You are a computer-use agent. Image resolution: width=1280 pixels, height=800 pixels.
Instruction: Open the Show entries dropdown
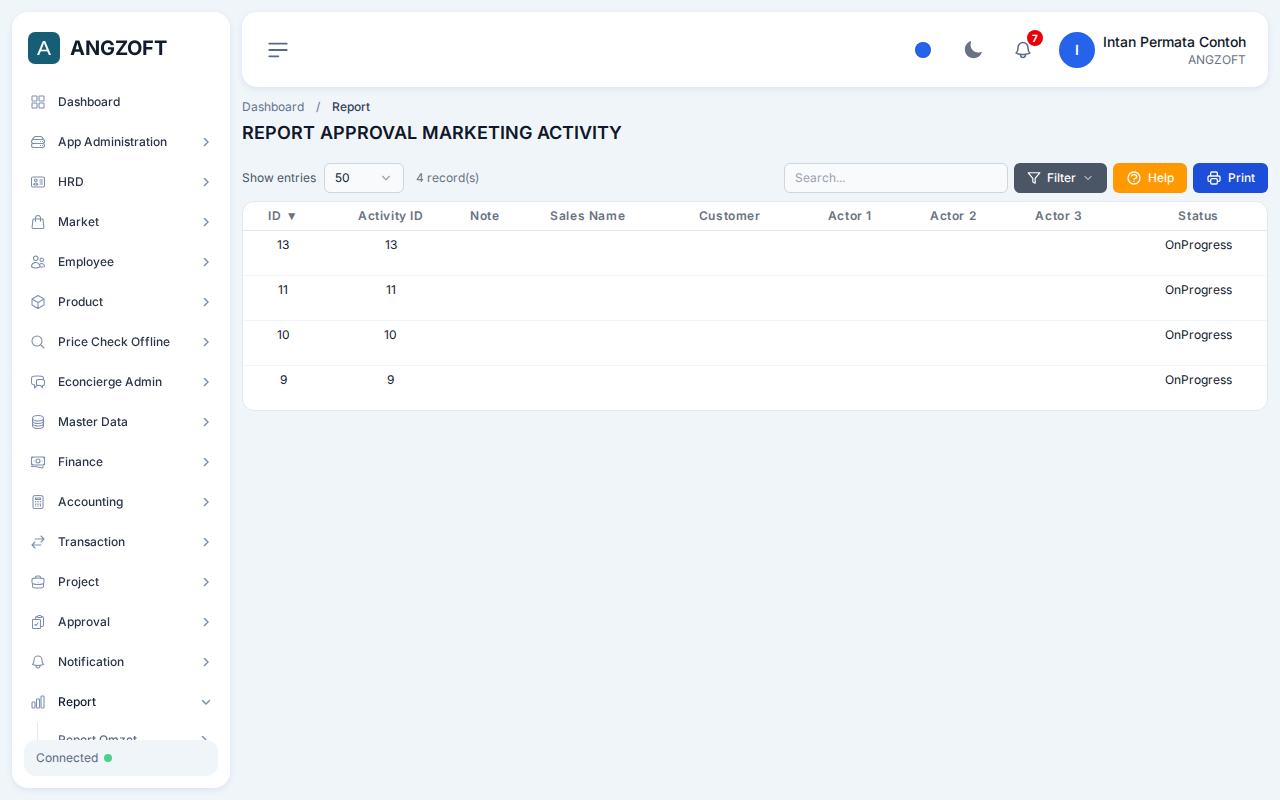point(364,178)
